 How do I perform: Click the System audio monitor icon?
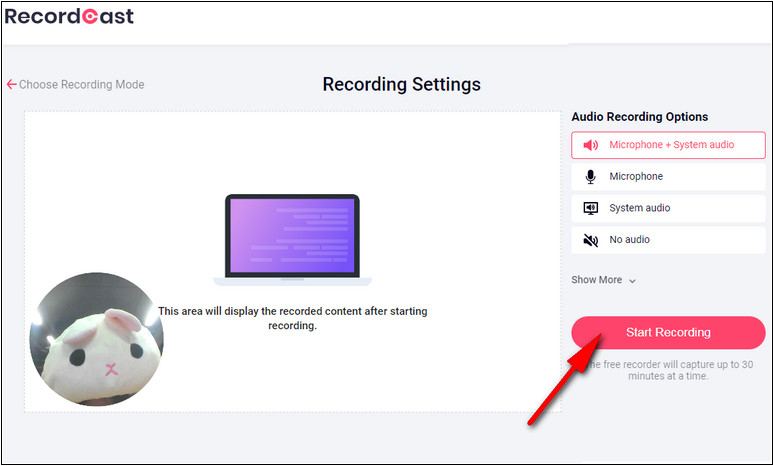click(x=590, y=208)
